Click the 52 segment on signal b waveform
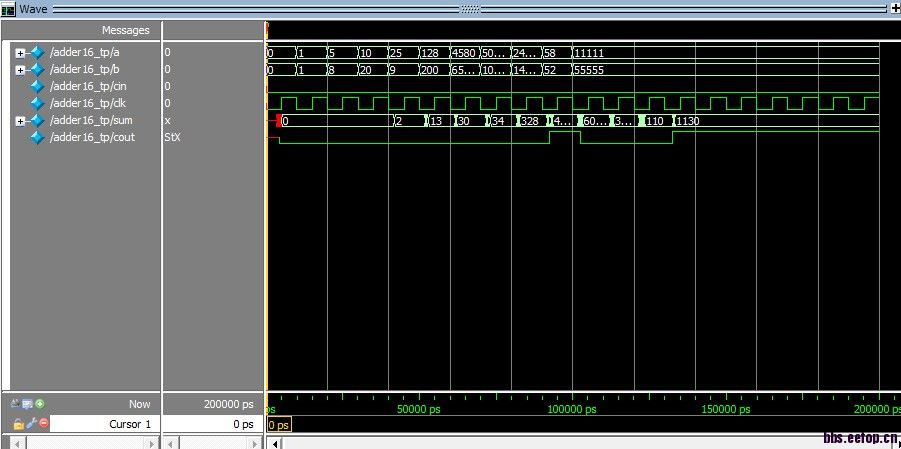The width and height of the screenshot is (901, 449). coord(557,70)
